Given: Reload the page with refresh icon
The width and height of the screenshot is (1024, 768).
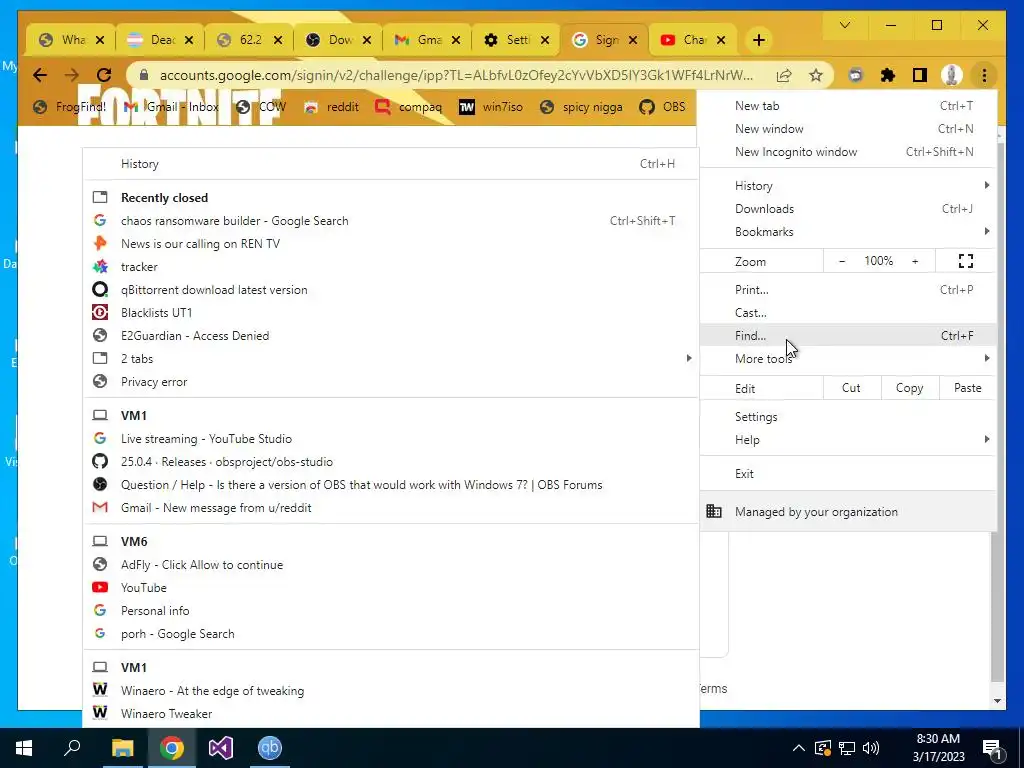Looking at the screenshot, I should (104, 75).
